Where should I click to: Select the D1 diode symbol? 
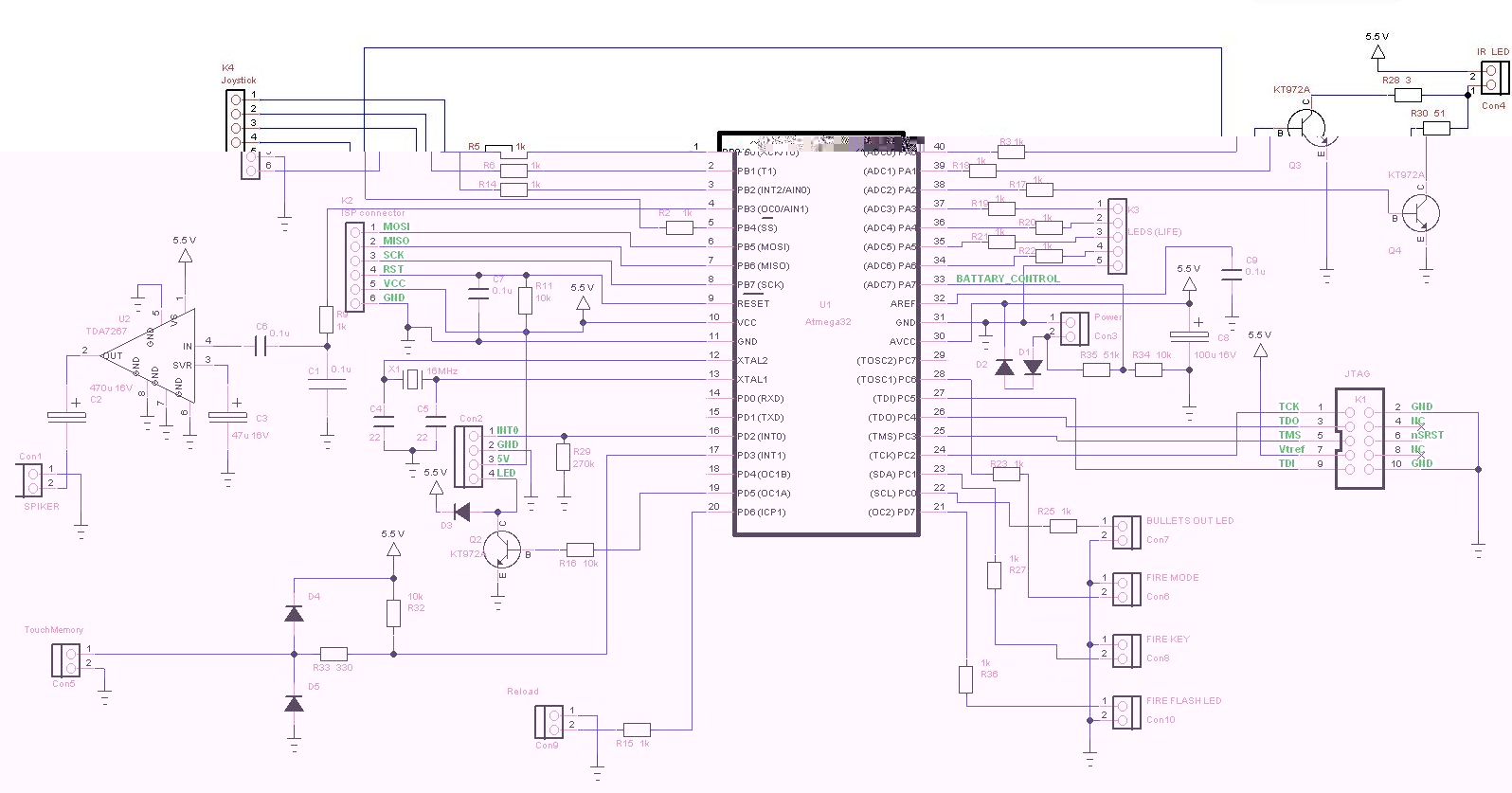[x=1033, y=367]
